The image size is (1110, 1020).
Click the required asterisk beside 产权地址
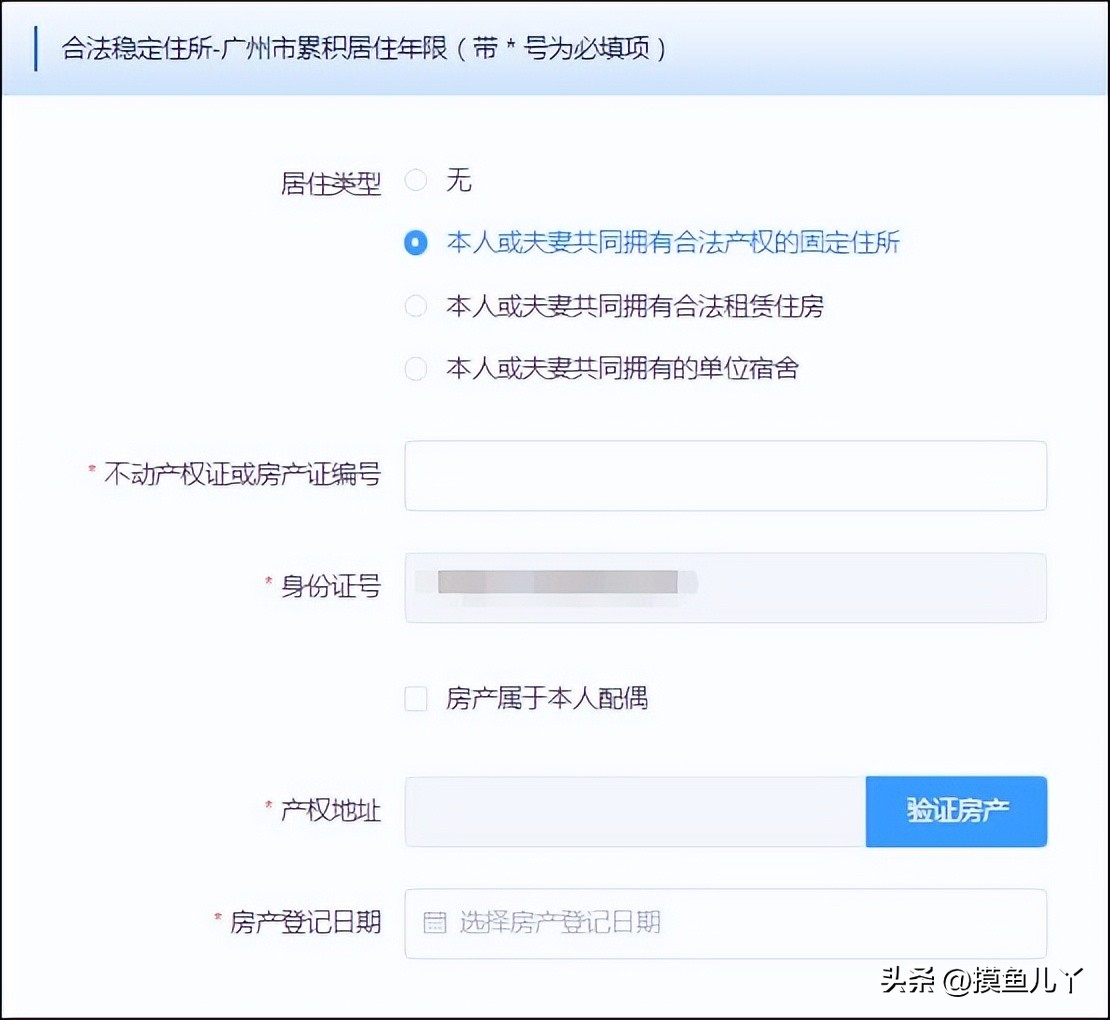point(267,805)
